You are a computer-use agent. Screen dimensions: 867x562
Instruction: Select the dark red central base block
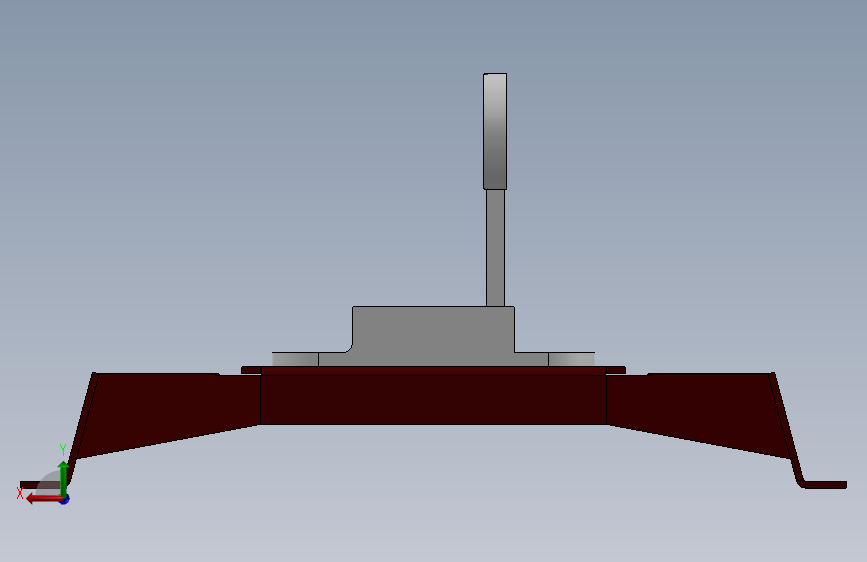pyautogui.click(x=433, y=399)
